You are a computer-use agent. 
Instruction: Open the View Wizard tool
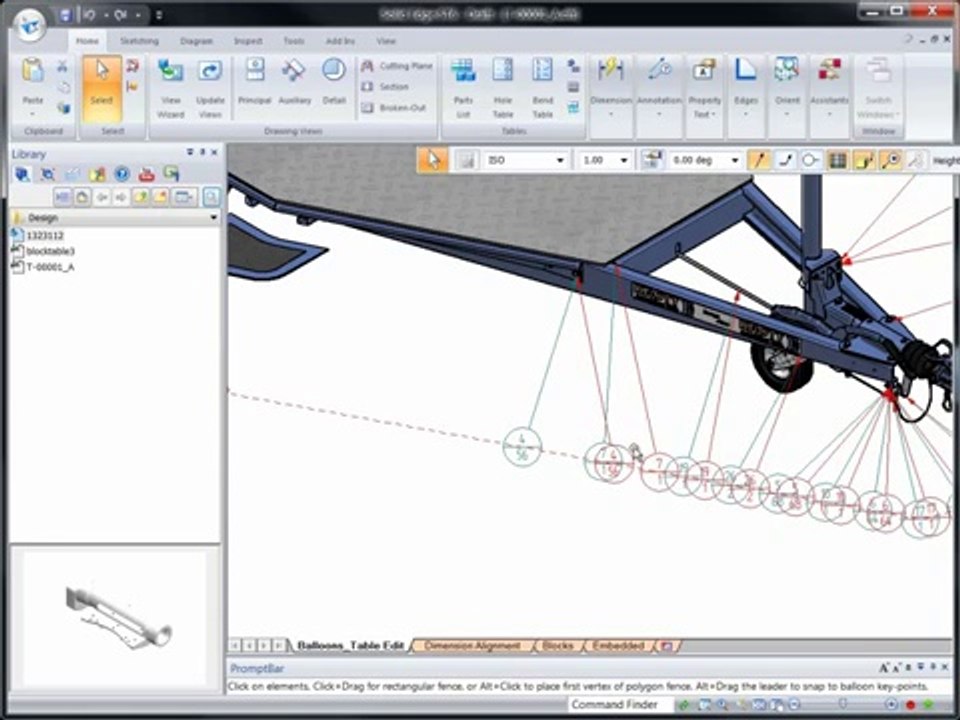tap(171, 85)
